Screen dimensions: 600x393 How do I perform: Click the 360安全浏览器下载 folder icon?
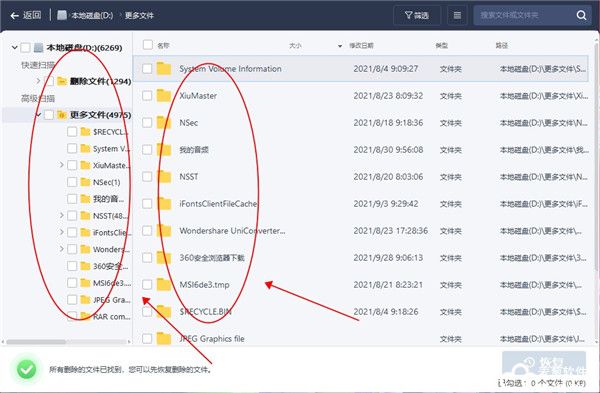pyautogui.click(x=164, y=258)
